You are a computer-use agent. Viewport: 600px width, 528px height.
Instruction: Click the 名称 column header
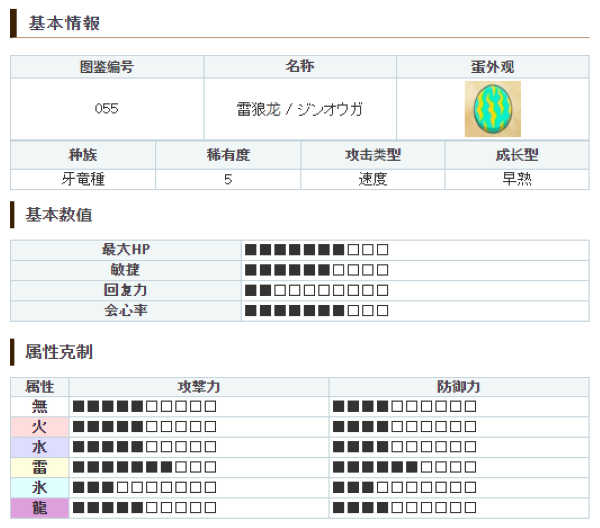pyautogui.click(x=300, y=67)
